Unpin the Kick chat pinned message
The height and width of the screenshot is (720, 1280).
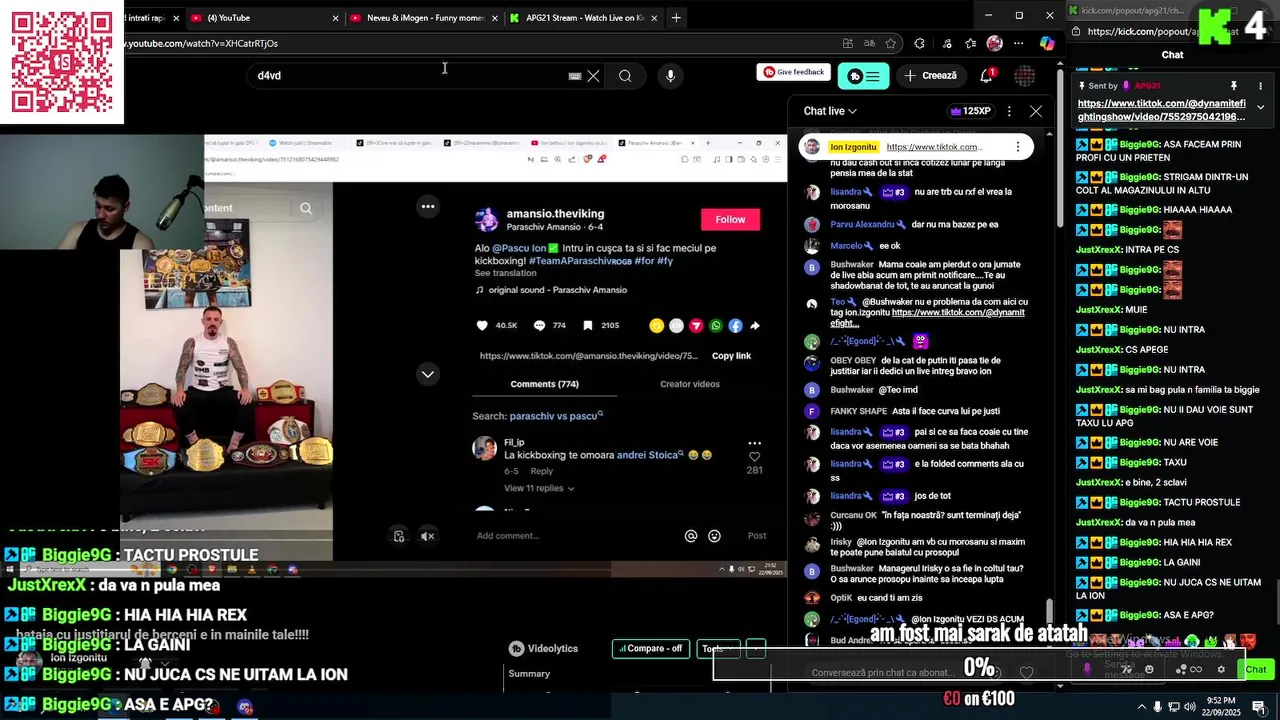(x=1233, y=86)
